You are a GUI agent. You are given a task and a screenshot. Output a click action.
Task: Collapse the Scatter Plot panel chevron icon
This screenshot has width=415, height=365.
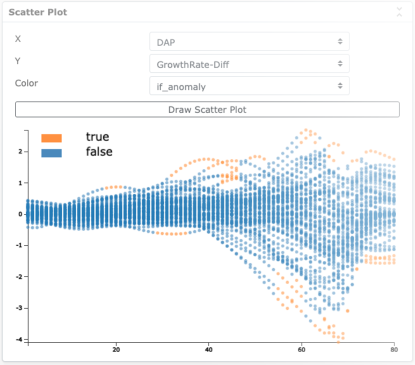399,12
